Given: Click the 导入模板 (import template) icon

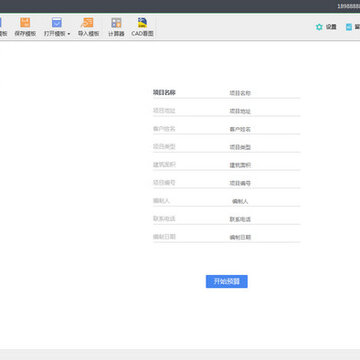Looking at the screenshot, I should tap(88, 23).
